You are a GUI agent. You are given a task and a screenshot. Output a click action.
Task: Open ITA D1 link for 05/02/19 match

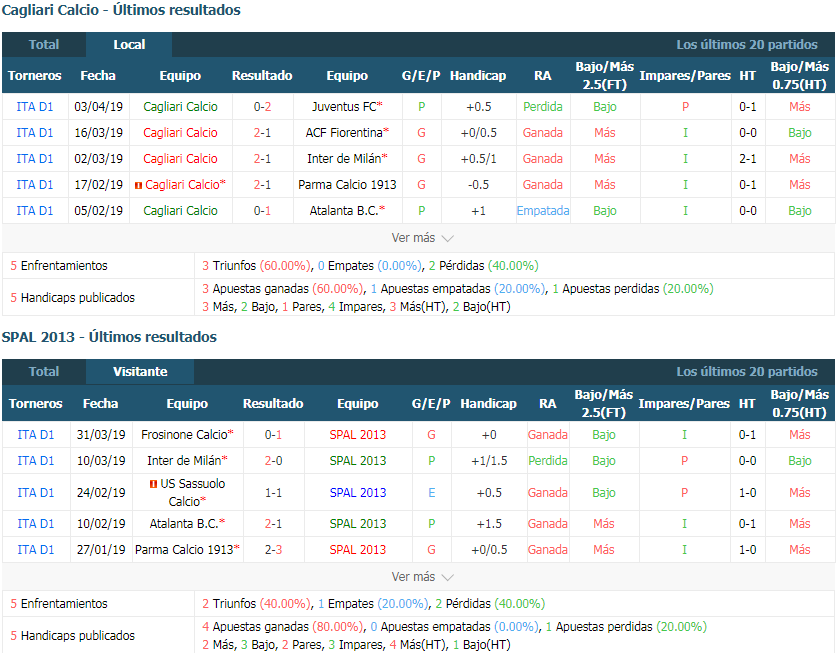coord(35,211)
